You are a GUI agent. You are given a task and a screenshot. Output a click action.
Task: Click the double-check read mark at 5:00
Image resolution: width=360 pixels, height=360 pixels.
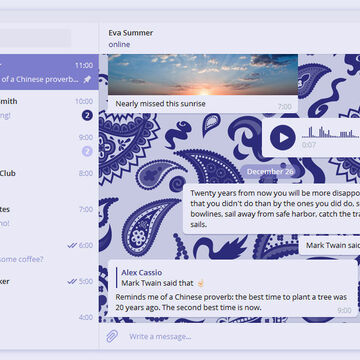pos(72,281)
